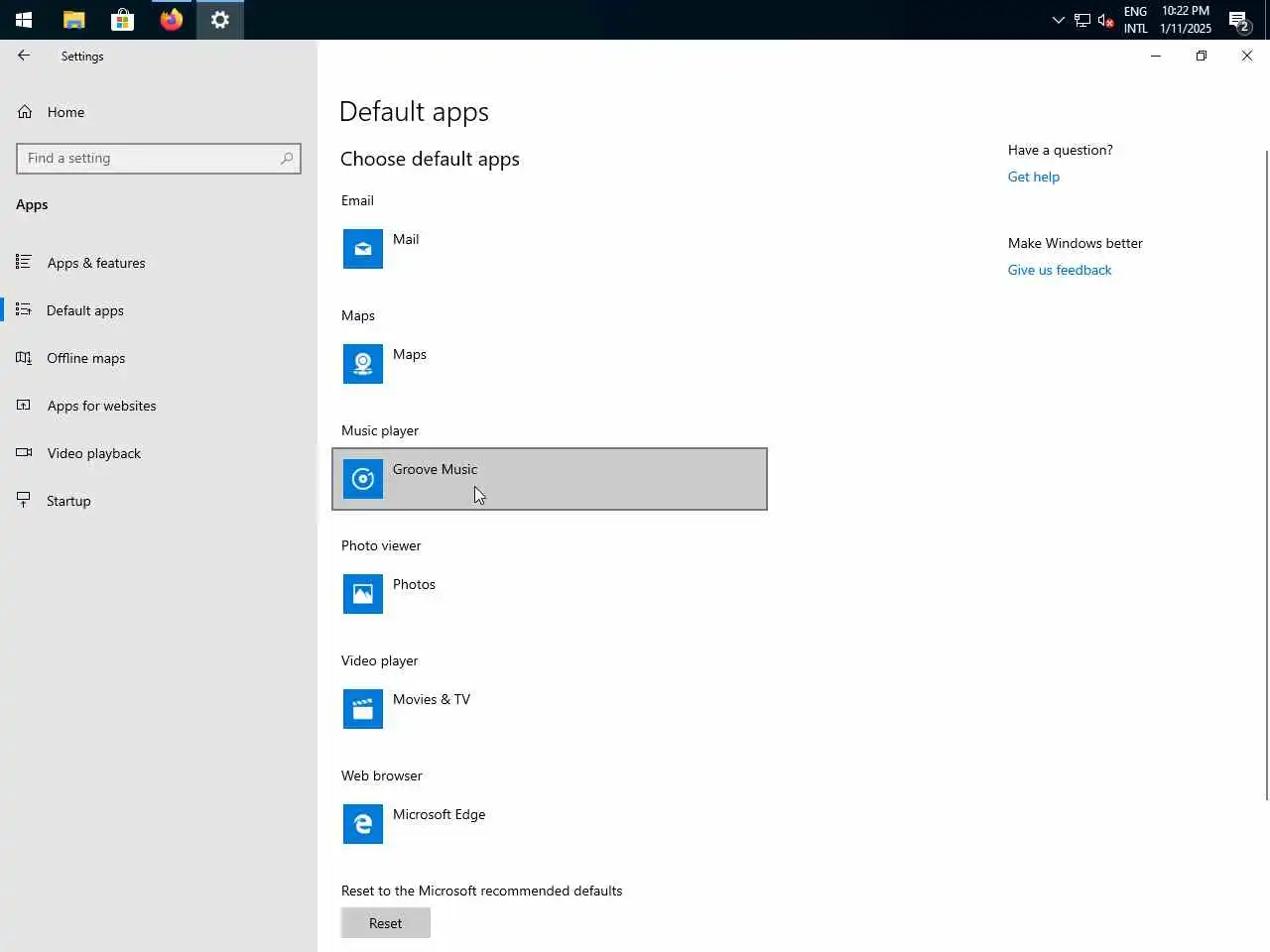The image size is (1270, 952).
Task: Open Offline maps settings
Action: [159, 358]
